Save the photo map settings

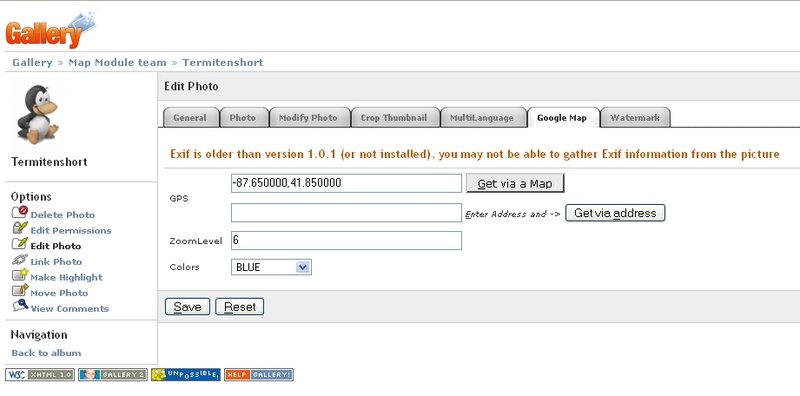click(x=187, y=307)
